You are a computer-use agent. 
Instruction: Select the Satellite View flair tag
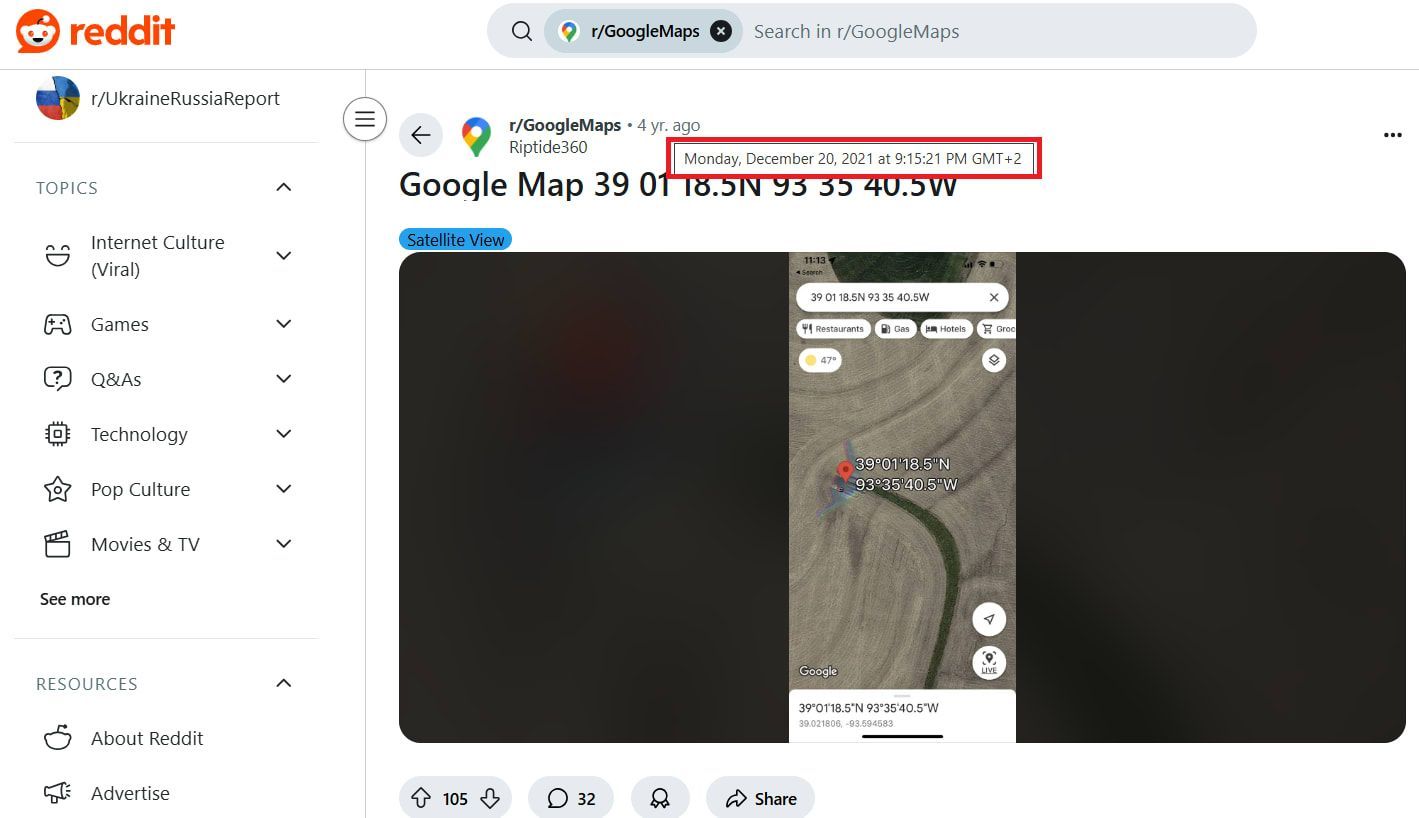point(455,240)
